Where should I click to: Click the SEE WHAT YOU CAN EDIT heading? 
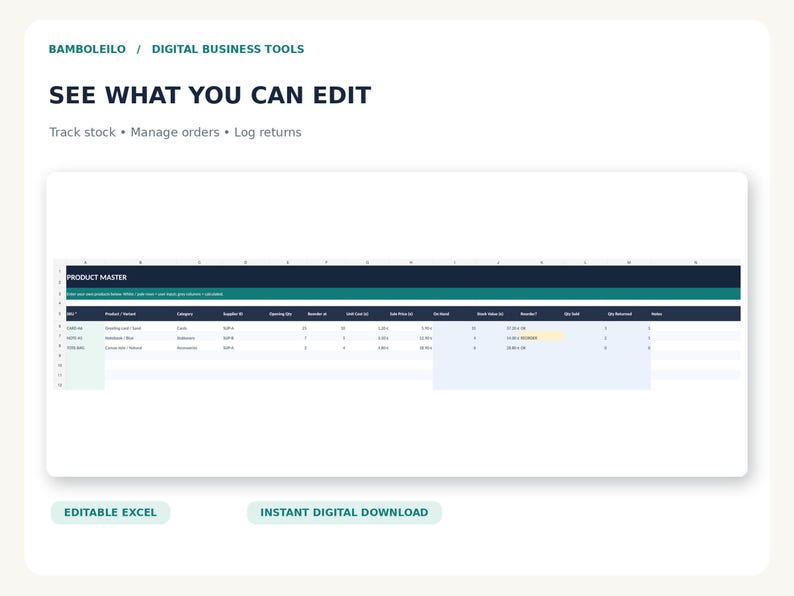pos(210,95)
